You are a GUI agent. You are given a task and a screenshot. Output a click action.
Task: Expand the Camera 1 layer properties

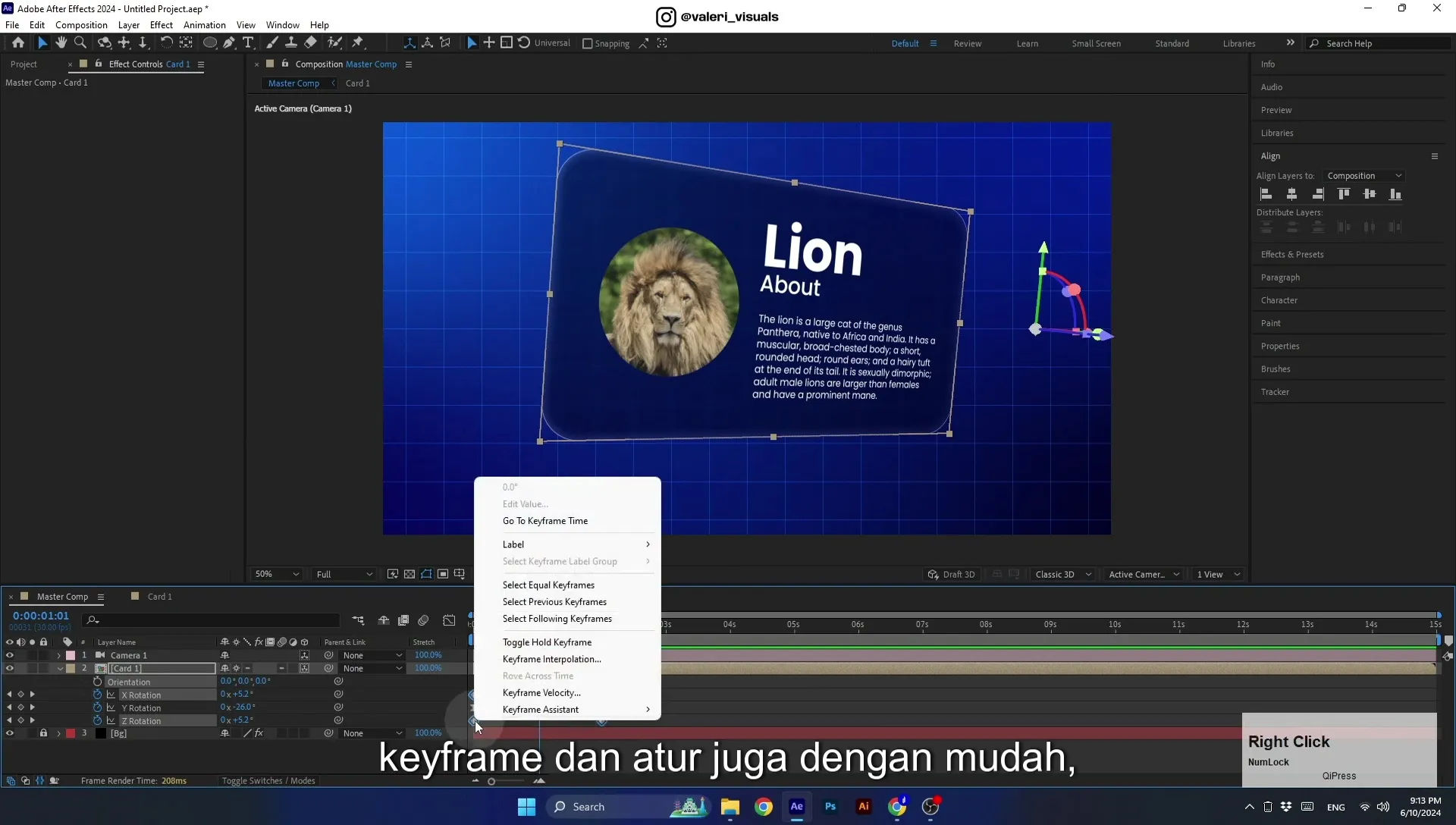(x=59, y=655)
